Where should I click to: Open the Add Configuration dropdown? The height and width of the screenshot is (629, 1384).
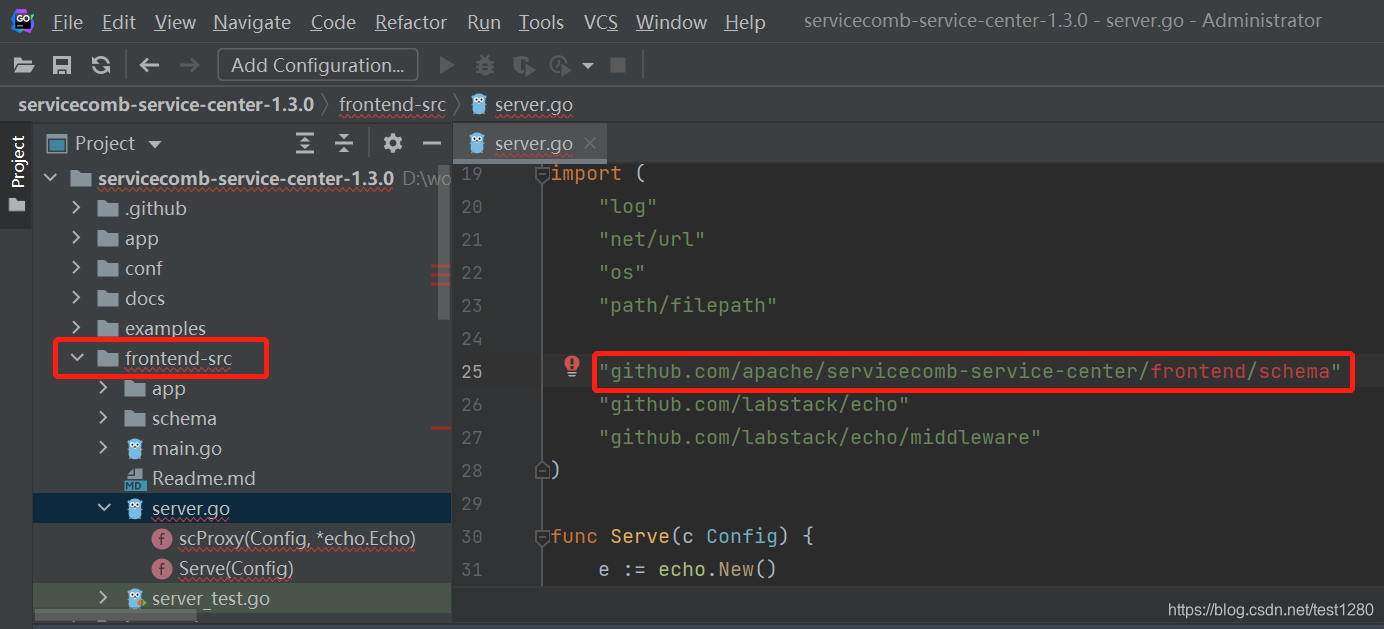click(x=318, y=65)
